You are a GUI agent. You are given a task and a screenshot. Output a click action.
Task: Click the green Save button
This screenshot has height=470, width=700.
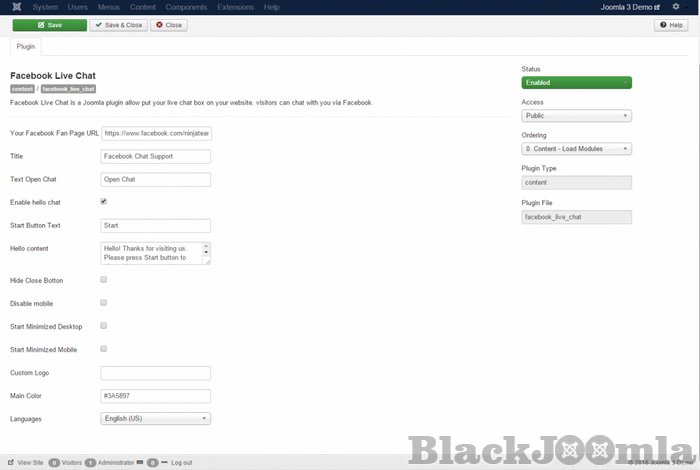[48, 25]
